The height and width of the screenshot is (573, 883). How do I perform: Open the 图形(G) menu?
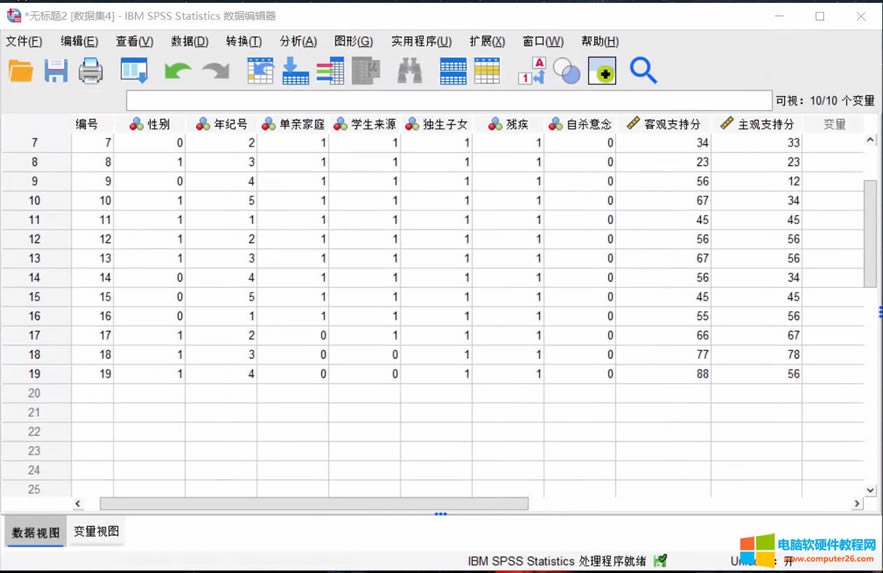[x=353, y=41]
